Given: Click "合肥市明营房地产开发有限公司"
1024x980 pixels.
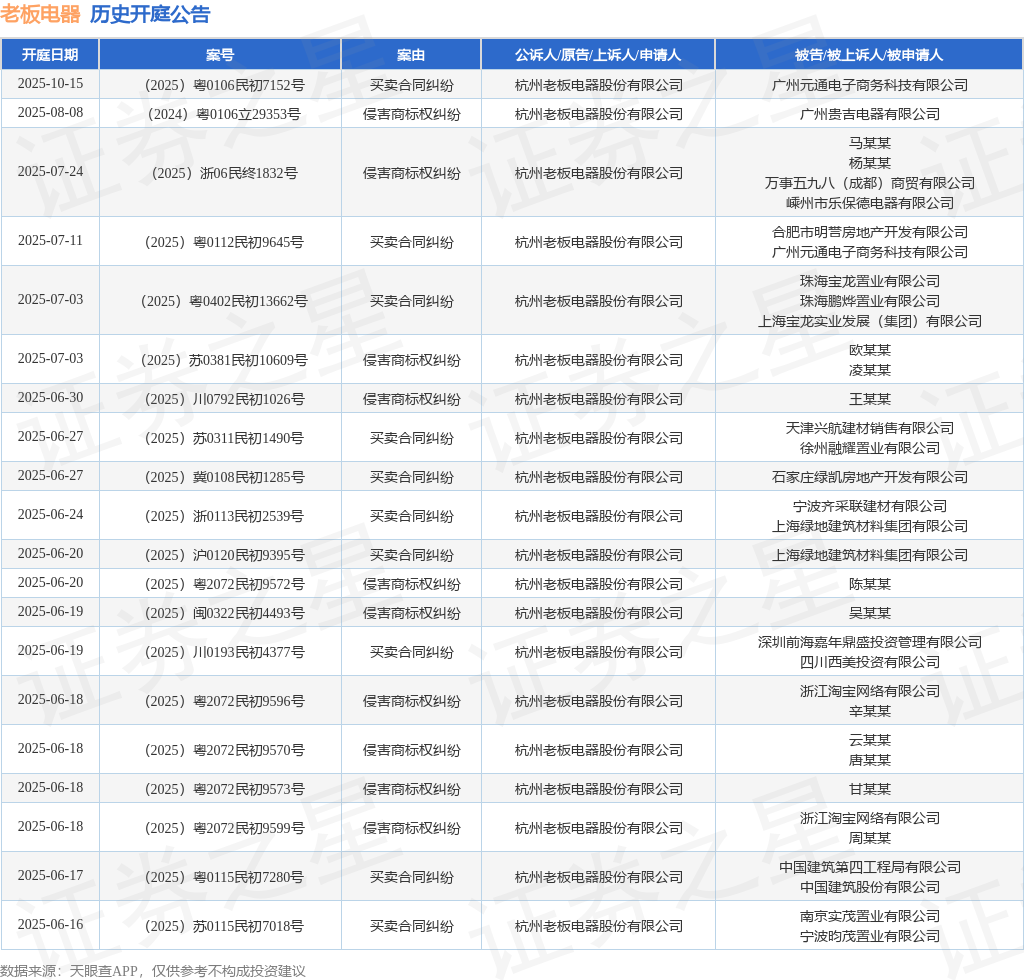Looking at the screenshot, I should (x=870, y=232).
